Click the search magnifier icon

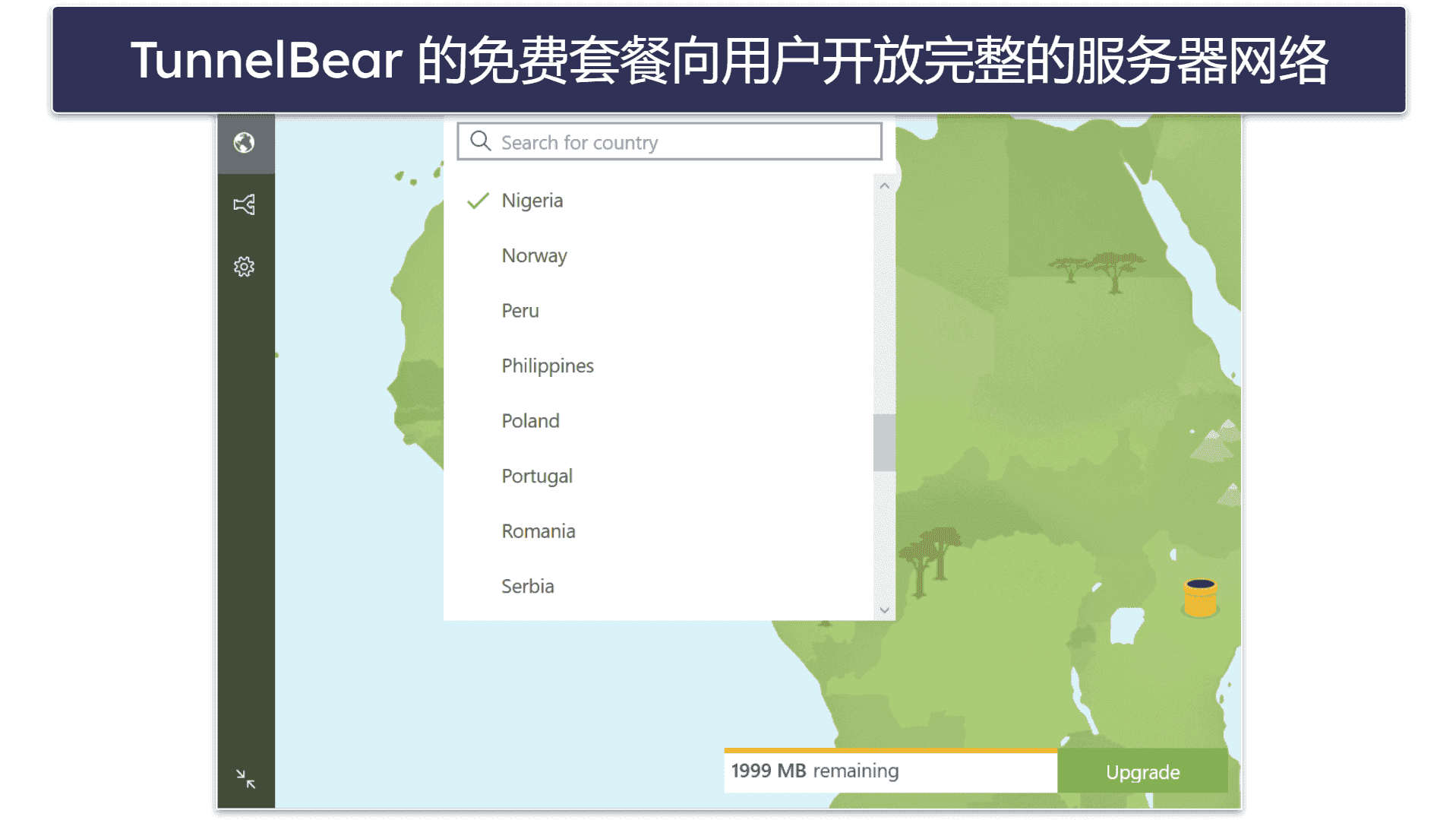480,141
